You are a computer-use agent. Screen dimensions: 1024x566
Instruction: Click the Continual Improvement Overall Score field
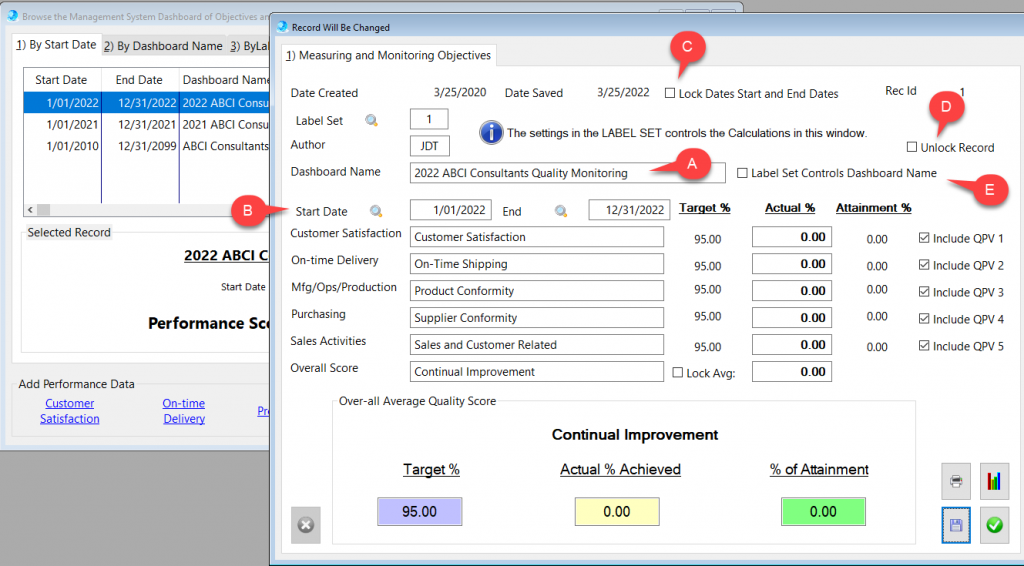[537, 371]
